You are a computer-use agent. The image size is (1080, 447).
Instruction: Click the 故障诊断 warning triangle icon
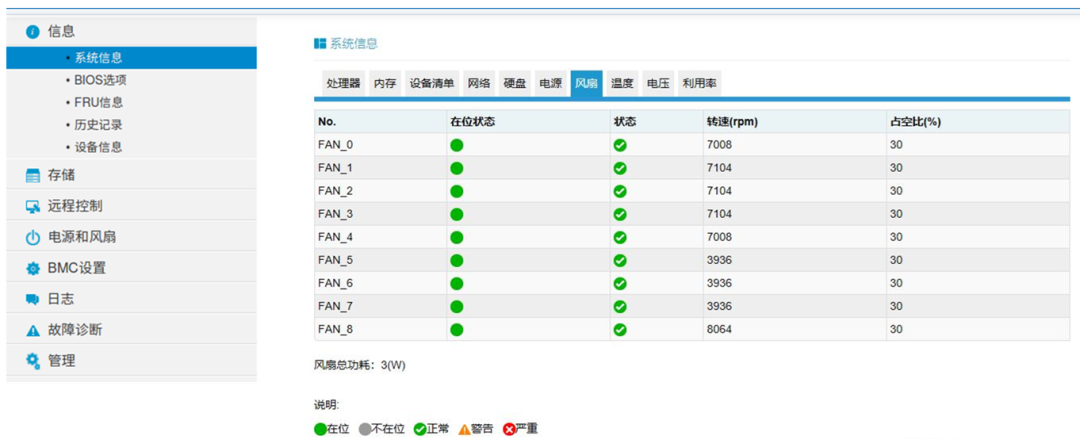(32, 331)
